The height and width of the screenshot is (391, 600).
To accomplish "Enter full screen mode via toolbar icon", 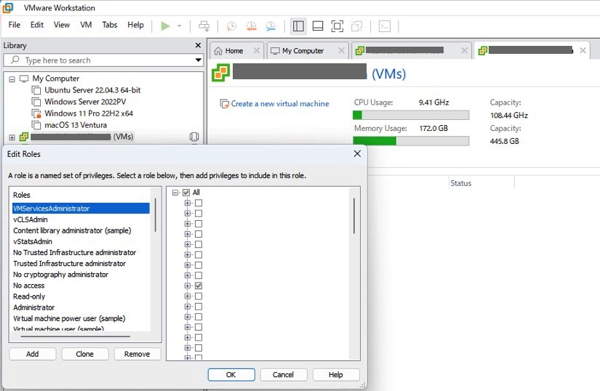I will pos(337,26).
